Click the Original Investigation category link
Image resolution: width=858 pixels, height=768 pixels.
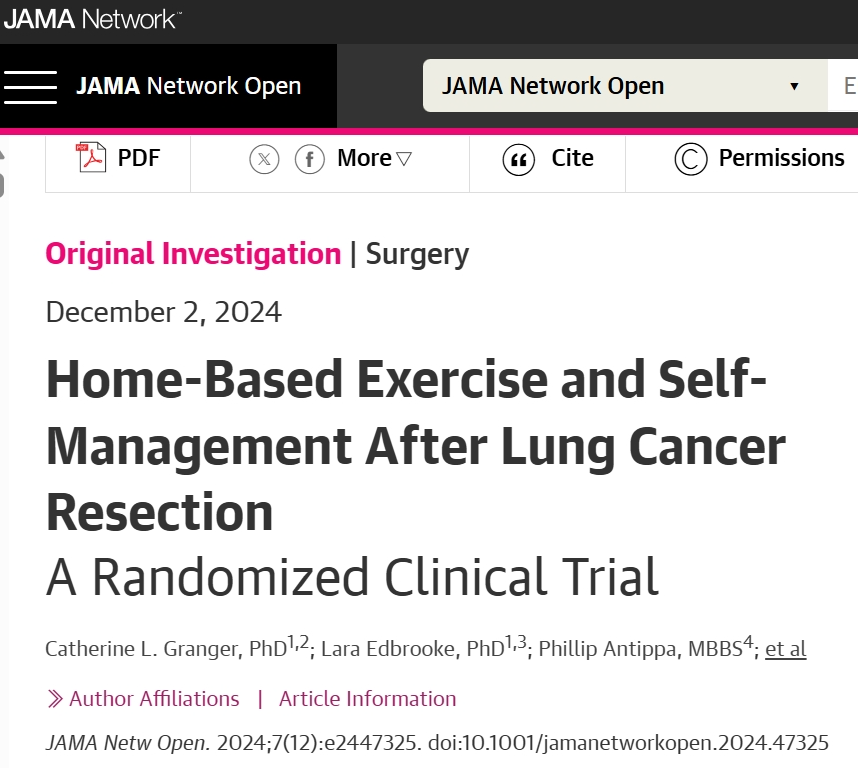193,254
